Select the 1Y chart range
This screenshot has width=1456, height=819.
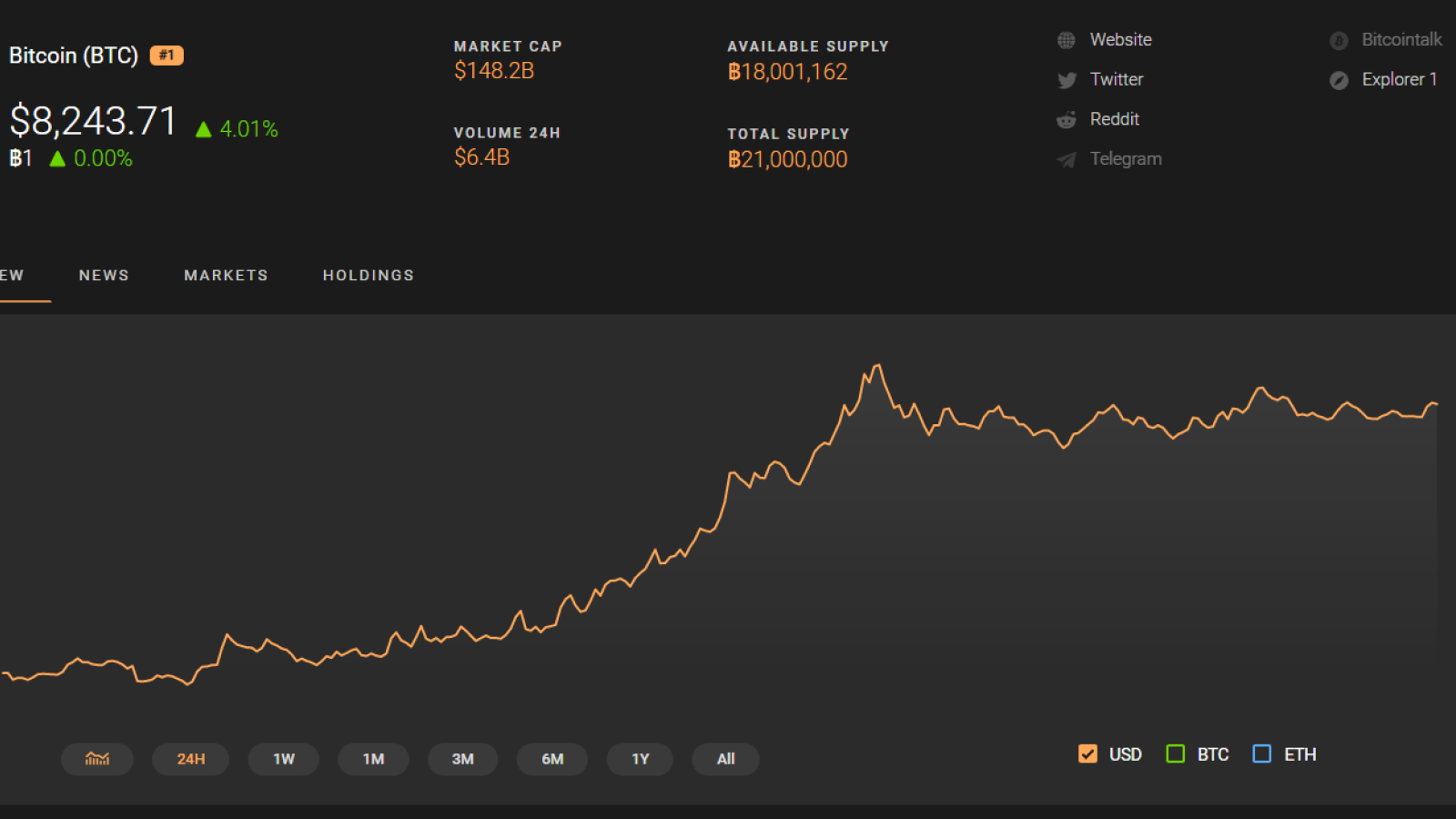click(641, 759)
